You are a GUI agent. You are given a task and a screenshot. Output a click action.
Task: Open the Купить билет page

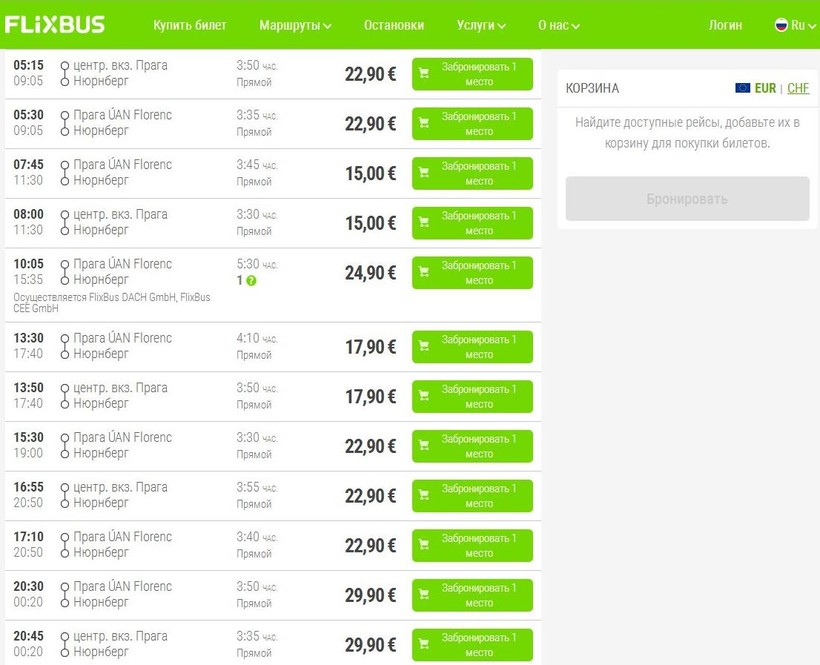click(189, 25)
